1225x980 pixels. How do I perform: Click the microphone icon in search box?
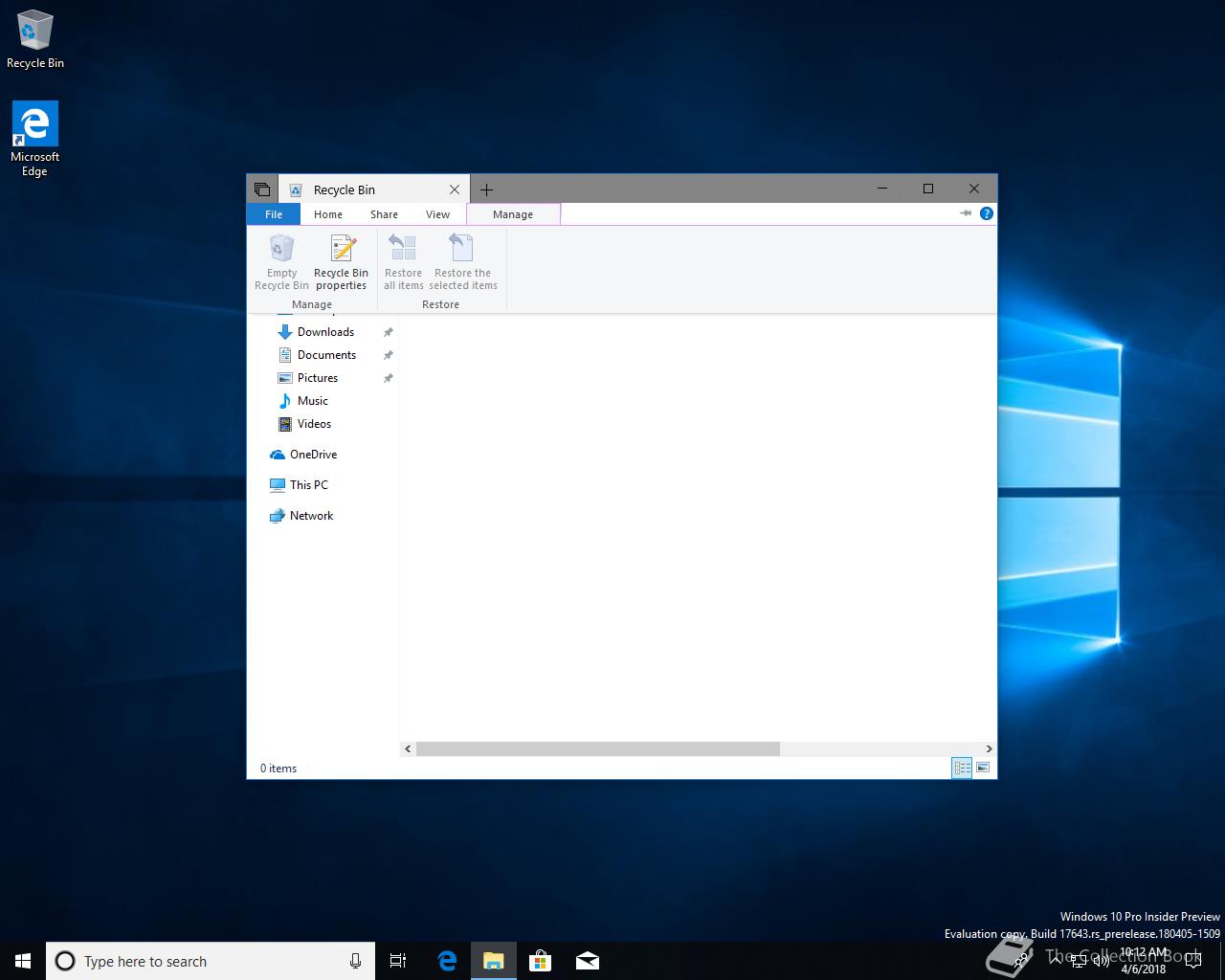point(355,961)
